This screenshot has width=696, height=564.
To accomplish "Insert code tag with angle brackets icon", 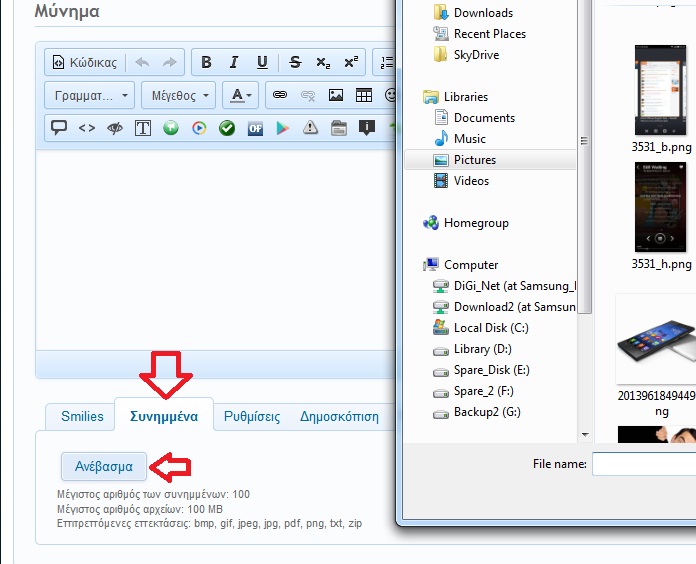I will (87, 128).
